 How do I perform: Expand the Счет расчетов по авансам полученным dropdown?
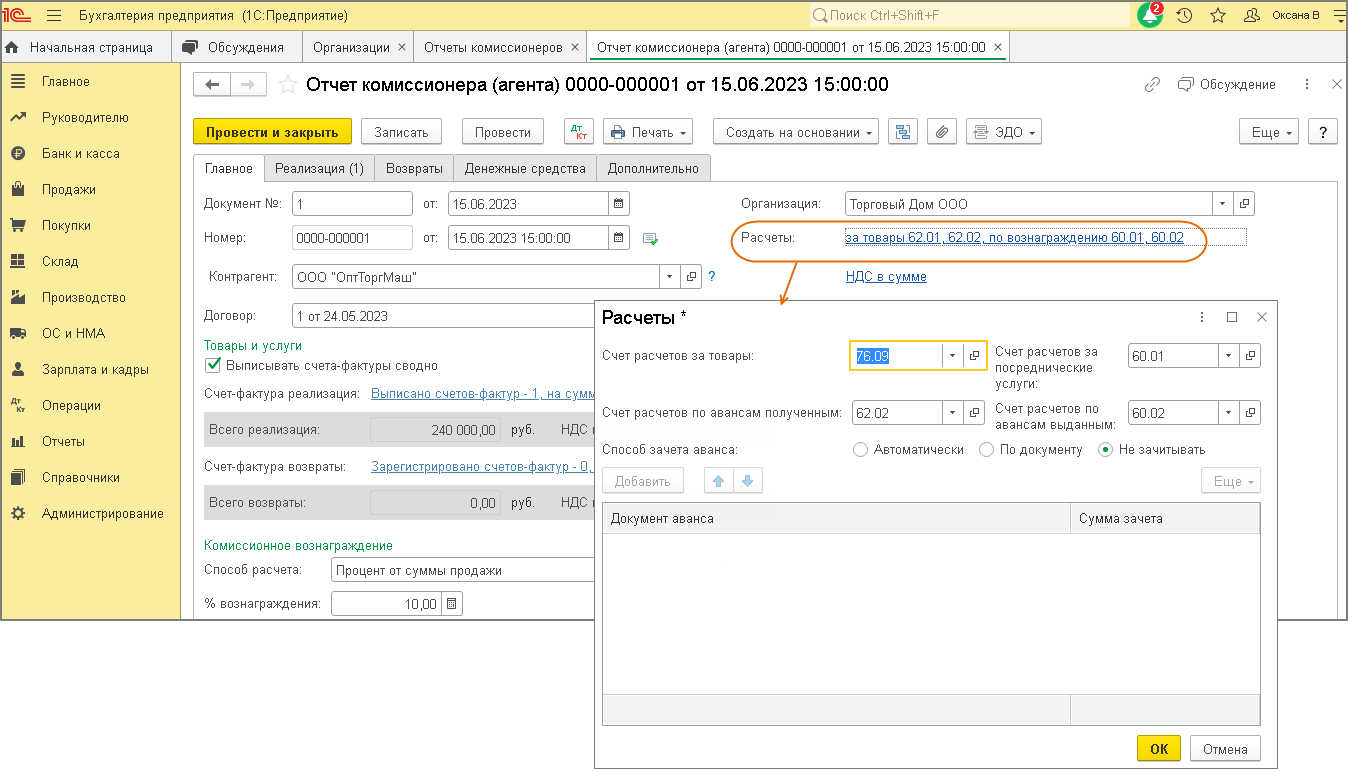point(953,412)
